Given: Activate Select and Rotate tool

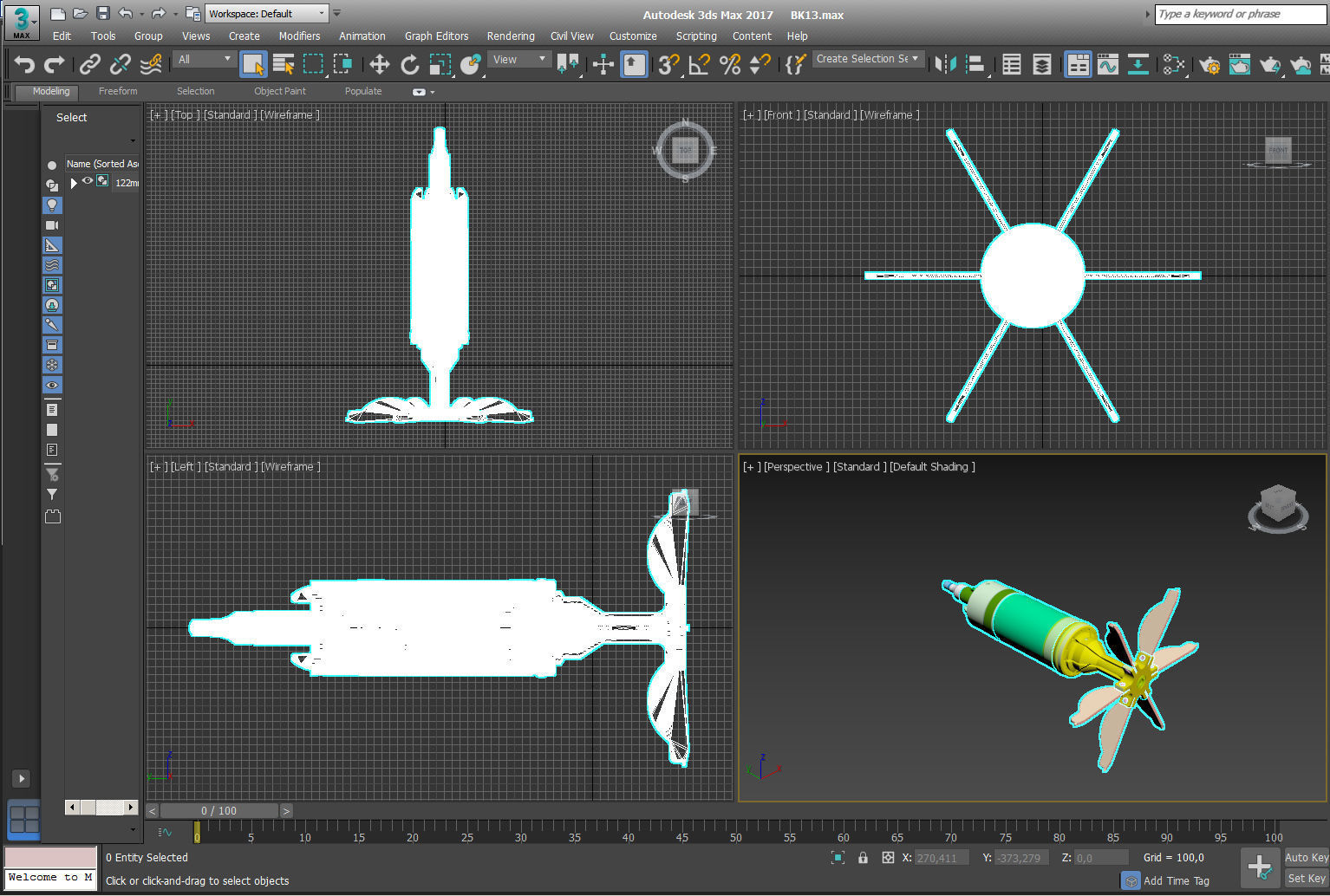Looking at the screenshot, I should pos(409,64).
